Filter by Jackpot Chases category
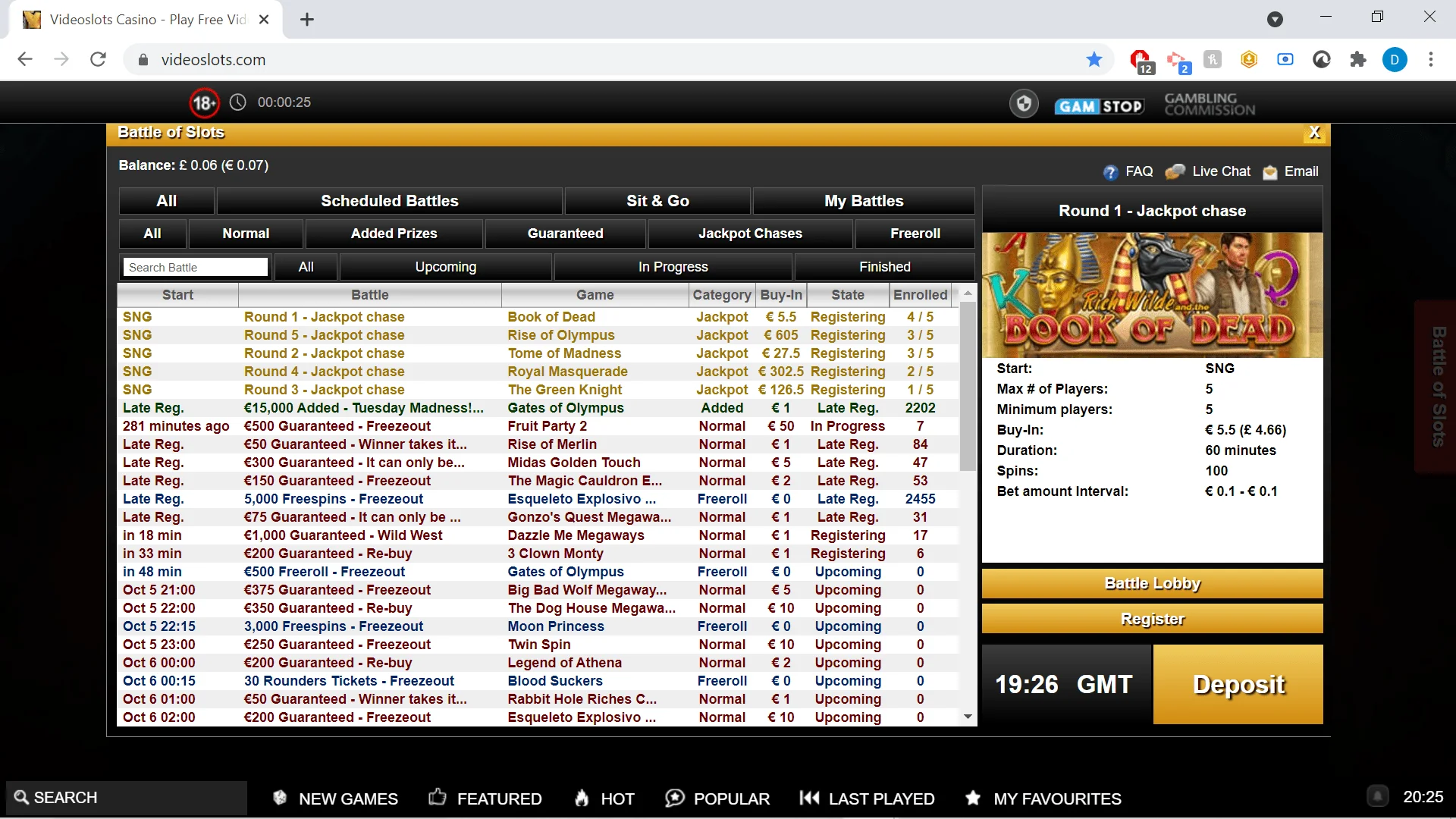The width and height of the screenshot is (1456, 819). [x=750, y=234]
